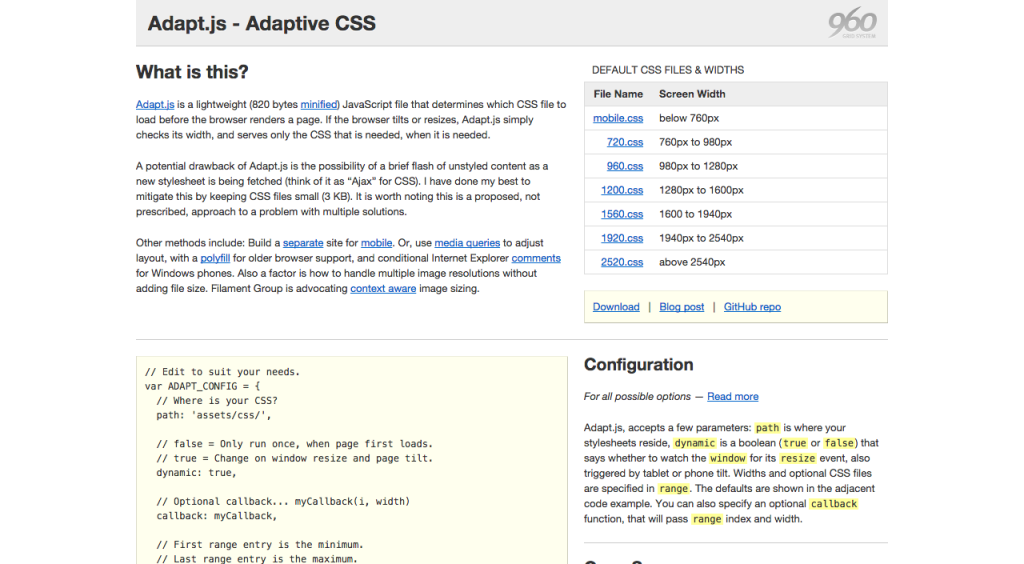Open the separate site link
The image size is (1024, 564).
[303, 243]
